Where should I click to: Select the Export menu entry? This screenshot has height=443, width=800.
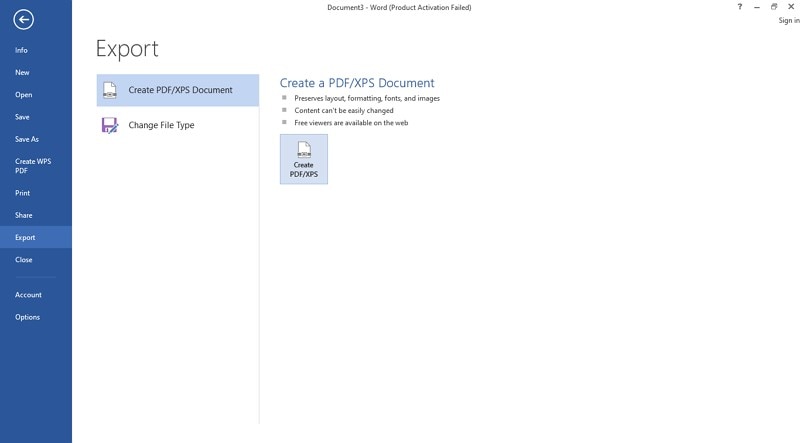coord(36,237)
